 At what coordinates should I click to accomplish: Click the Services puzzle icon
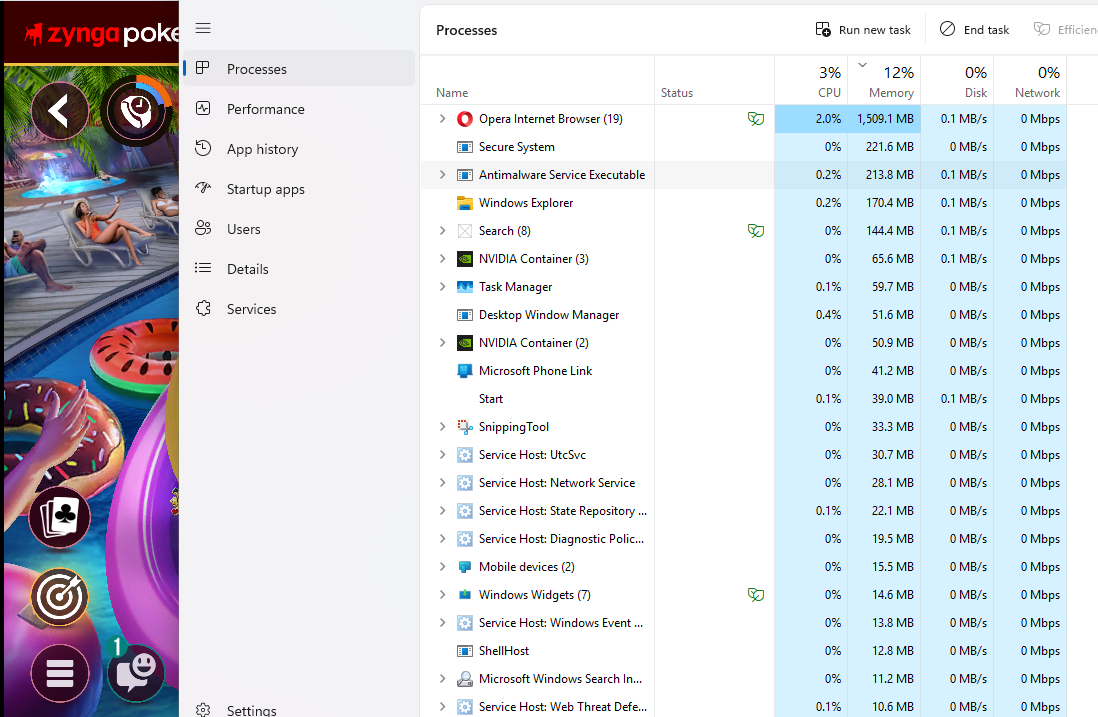tap(203, 308)
